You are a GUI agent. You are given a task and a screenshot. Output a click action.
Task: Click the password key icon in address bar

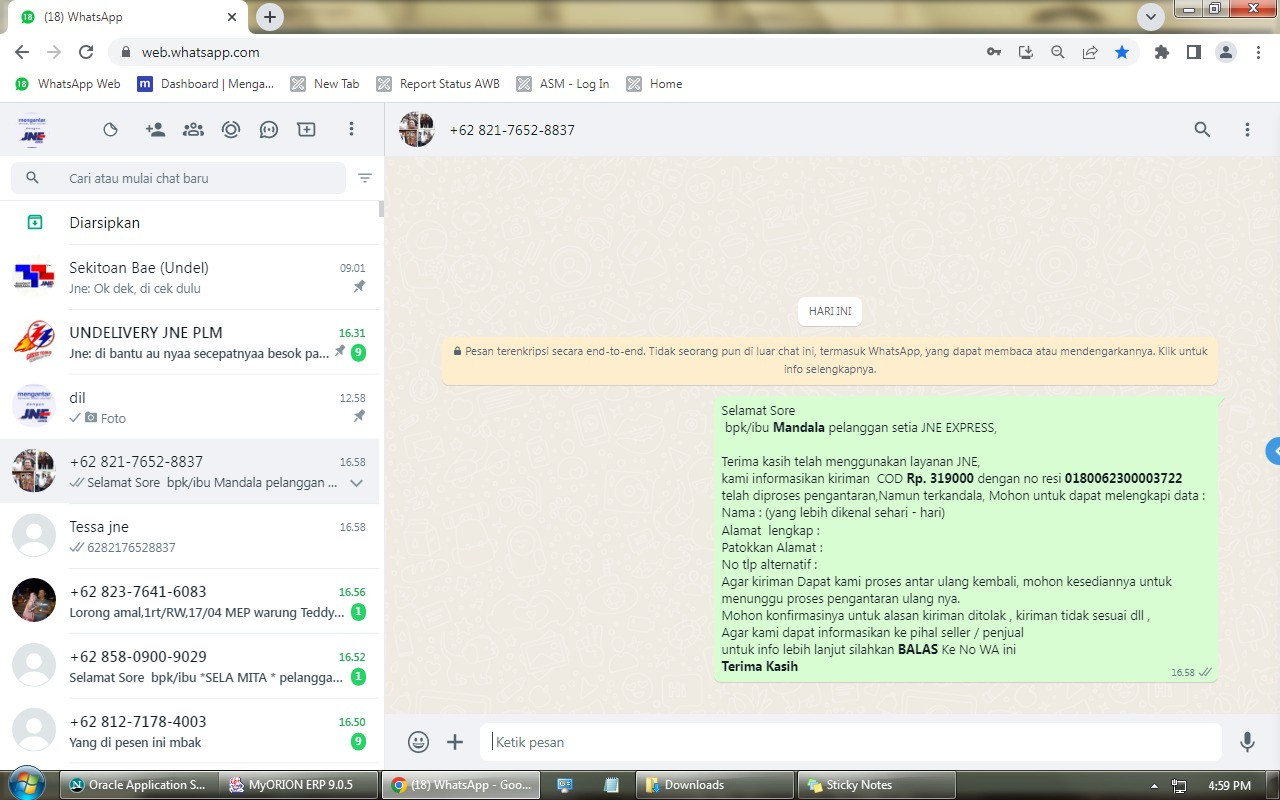tap(994, 52)
